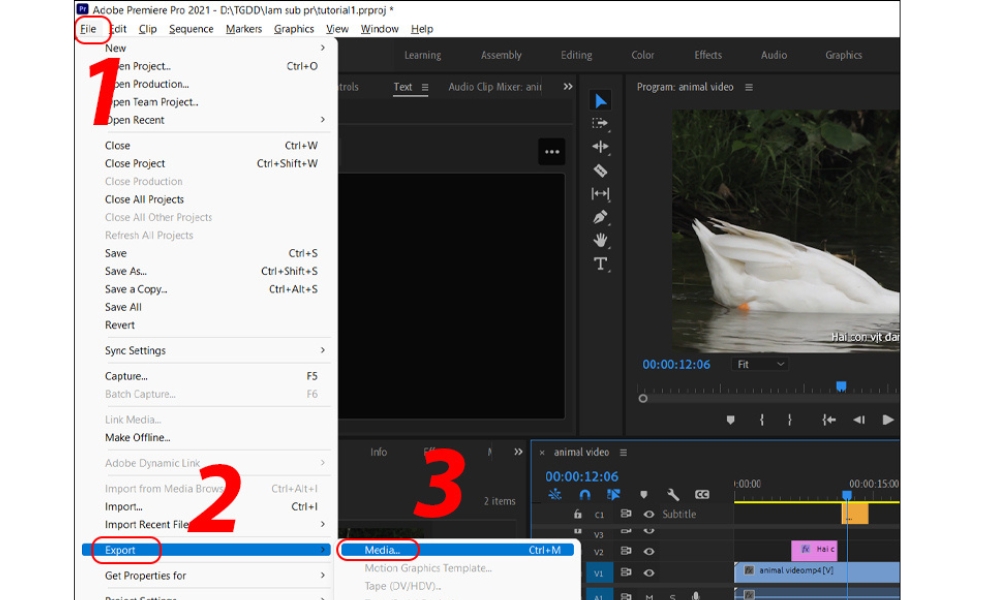Expand the Import Recent File submenu
The width and height of the screenshot is (1000, 600).
coord(323,524)
